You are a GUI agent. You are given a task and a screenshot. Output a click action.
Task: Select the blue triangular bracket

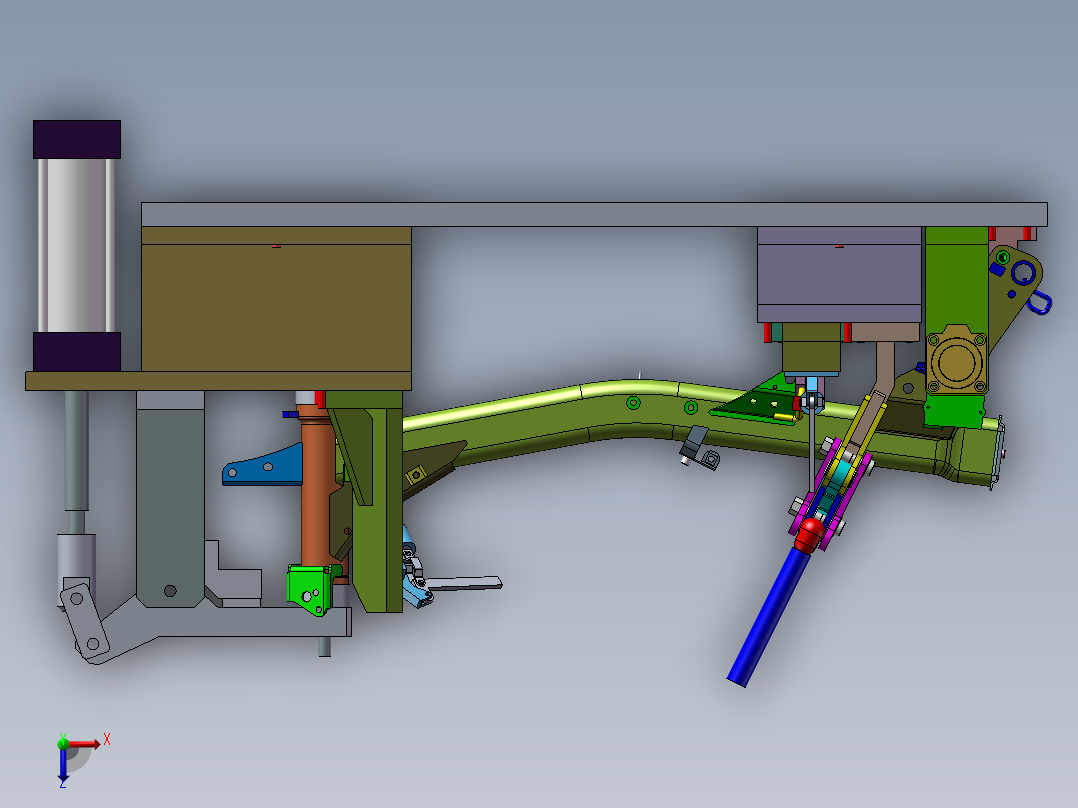(x=263, y=468)
